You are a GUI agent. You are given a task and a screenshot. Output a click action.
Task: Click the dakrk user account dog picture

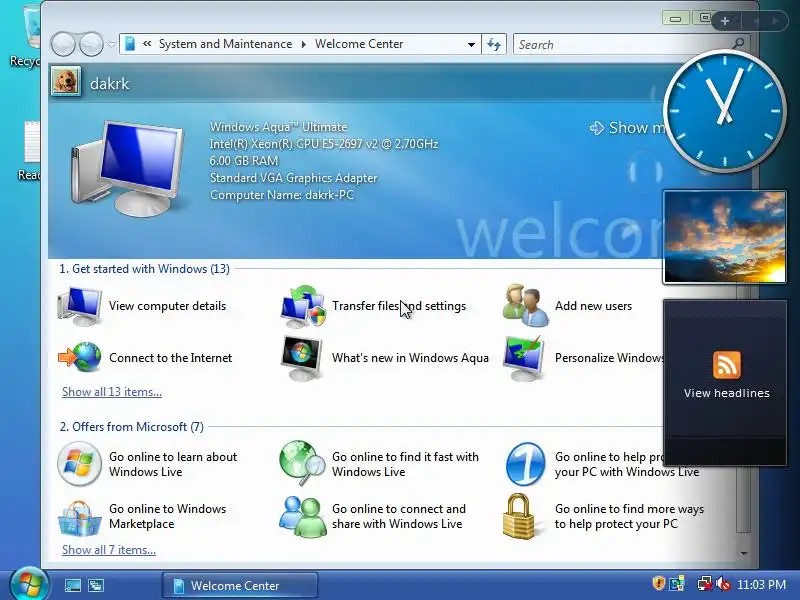(66, 81)
